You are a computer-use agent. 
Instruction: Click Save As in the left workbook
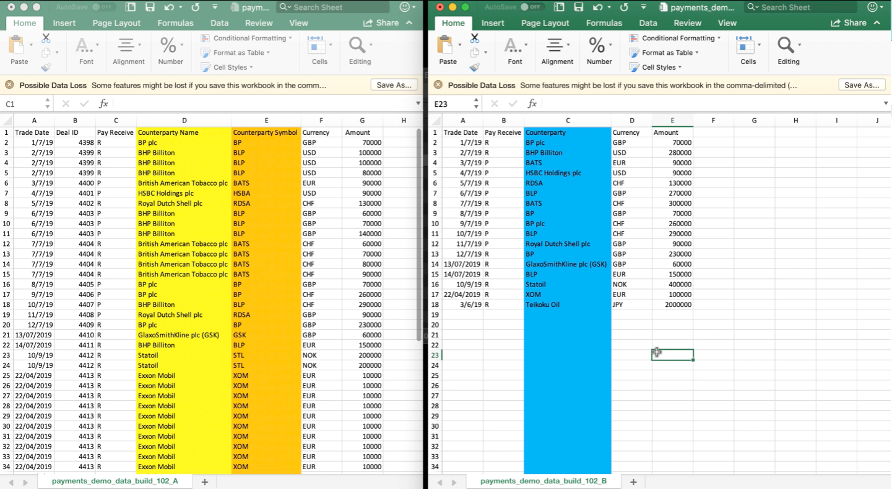click(x=394, y=85)
